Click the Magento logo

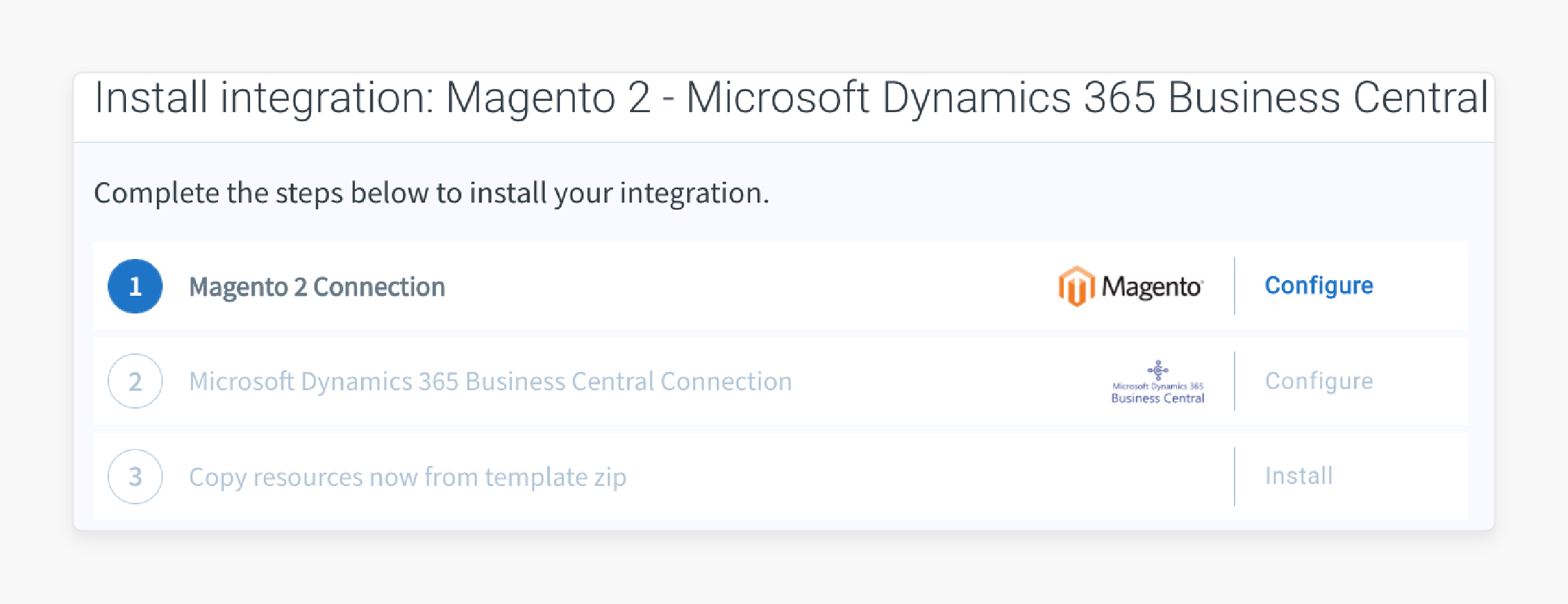tap(1130, 286)
